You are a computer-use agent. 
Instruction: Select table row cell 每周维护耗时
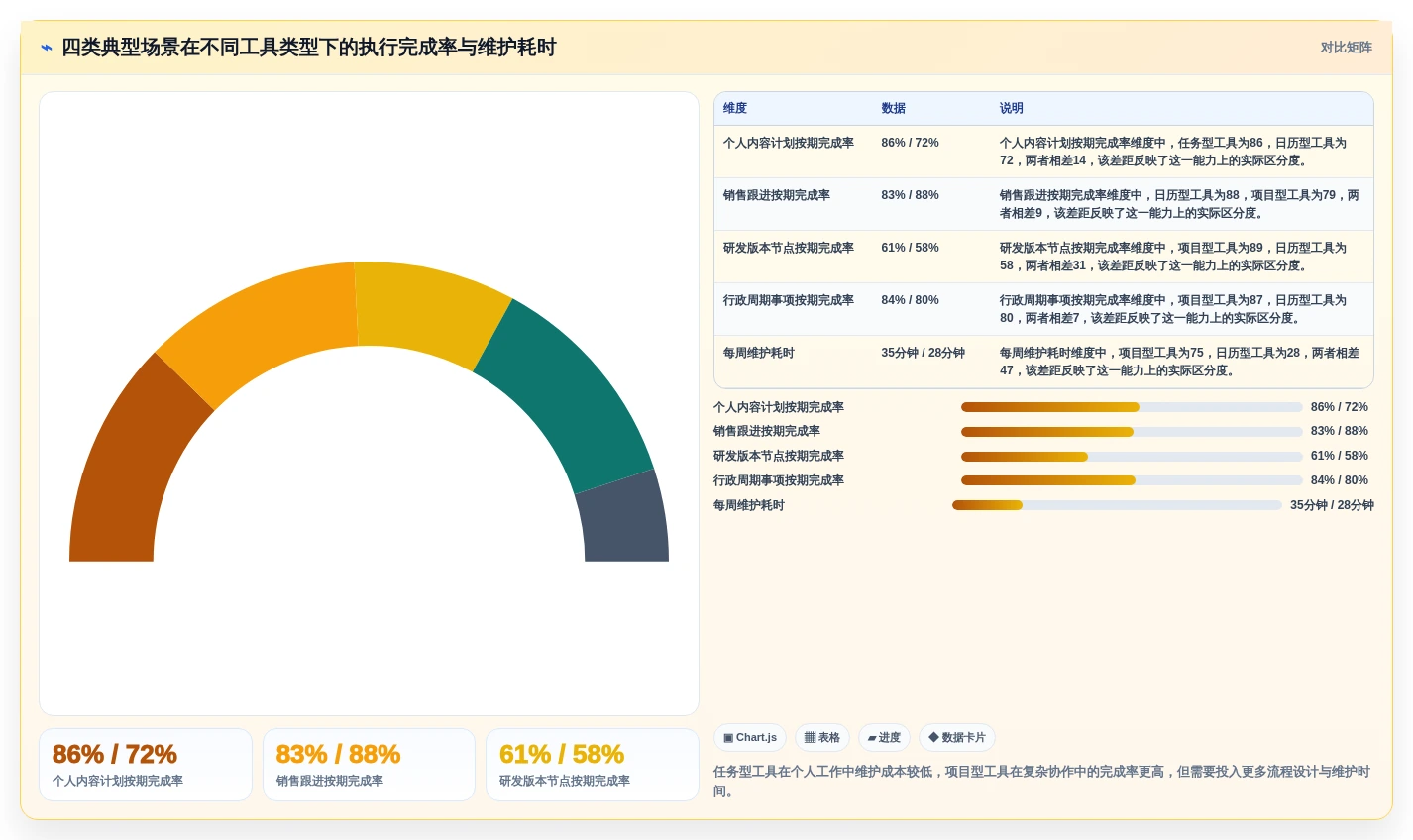pos(759,353)
